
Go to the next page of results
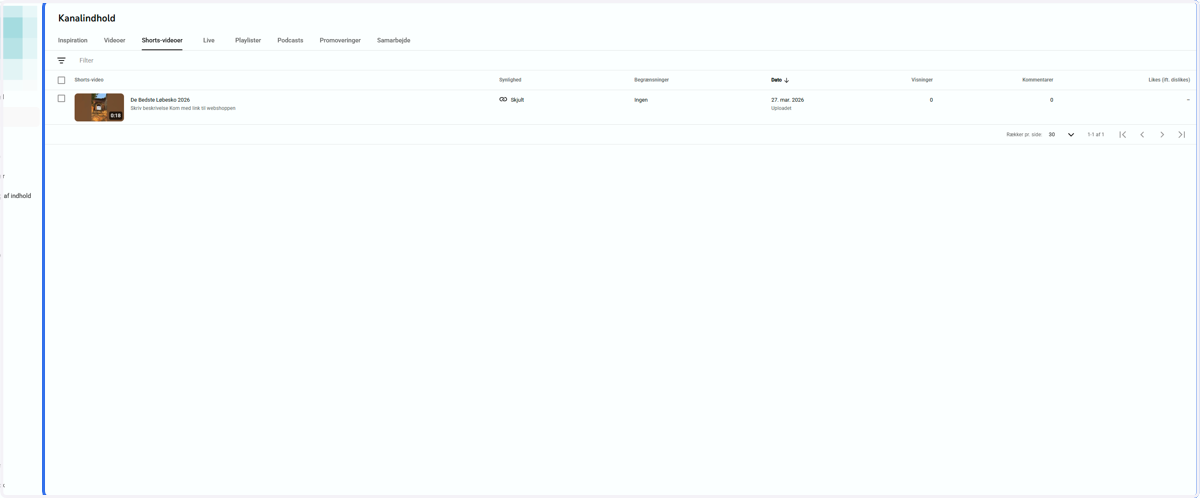tap(1162, 134)
